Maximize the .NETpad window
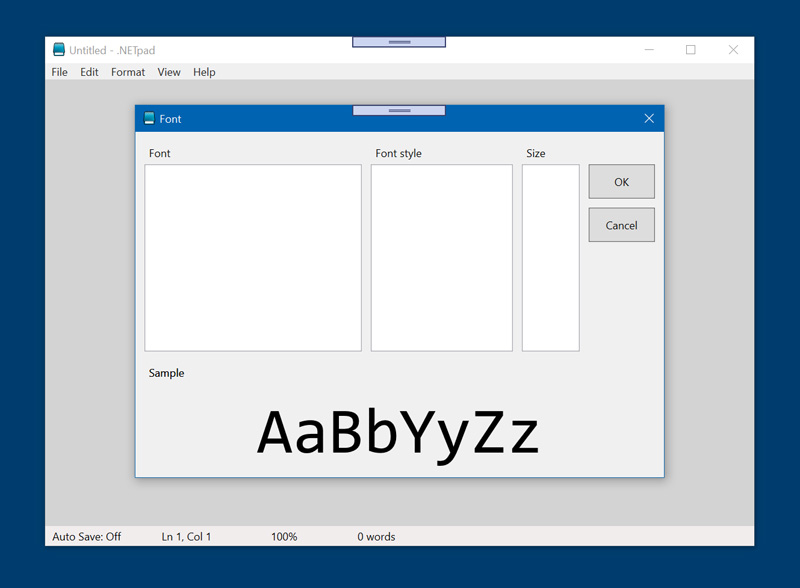The image size is (800, 588). coord(690,50)
